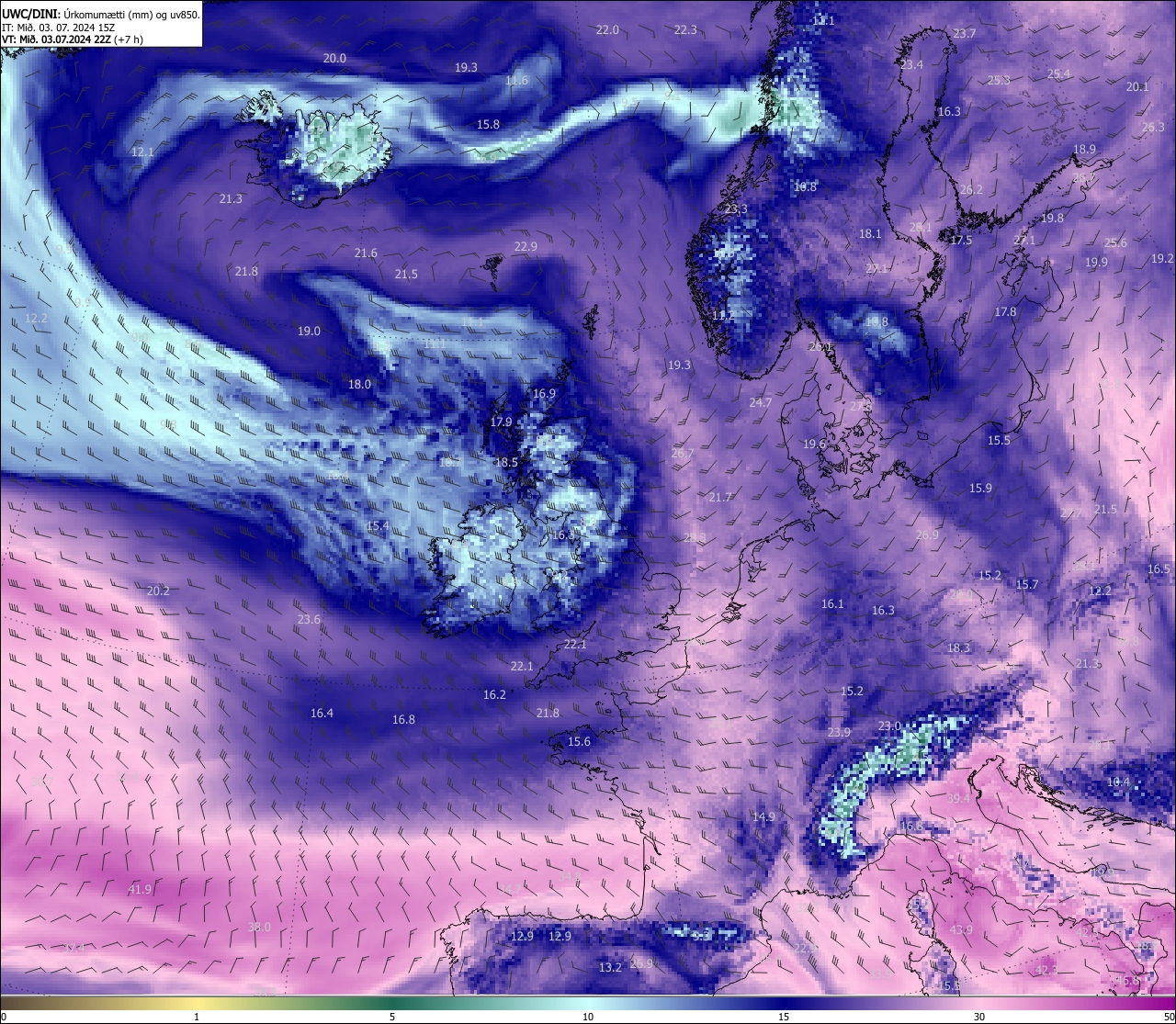Click the value 16.1 over Germany
The height and width of the screenshot is (1024, 1176).
click(x=831, y=603)
